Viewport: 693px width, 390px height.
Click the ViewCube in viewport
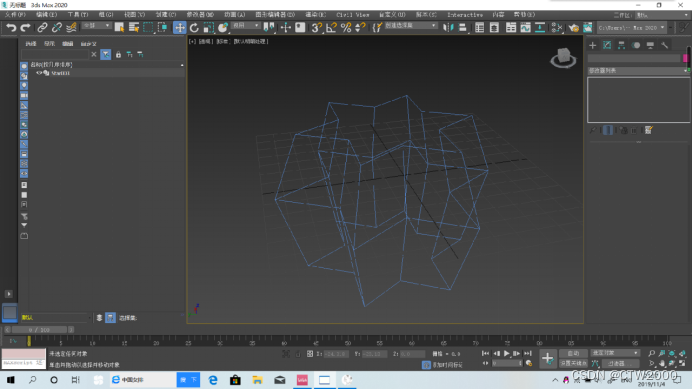pos(563,58)
